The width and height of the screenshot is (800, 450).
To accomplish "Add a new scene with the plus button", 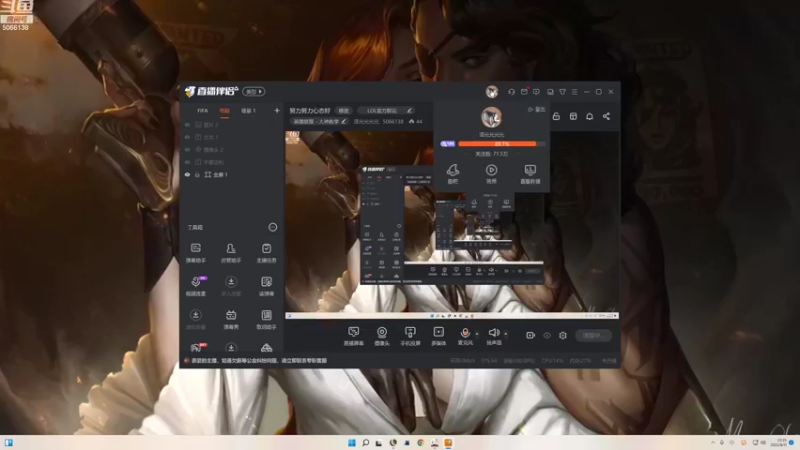I will (277, 110).
